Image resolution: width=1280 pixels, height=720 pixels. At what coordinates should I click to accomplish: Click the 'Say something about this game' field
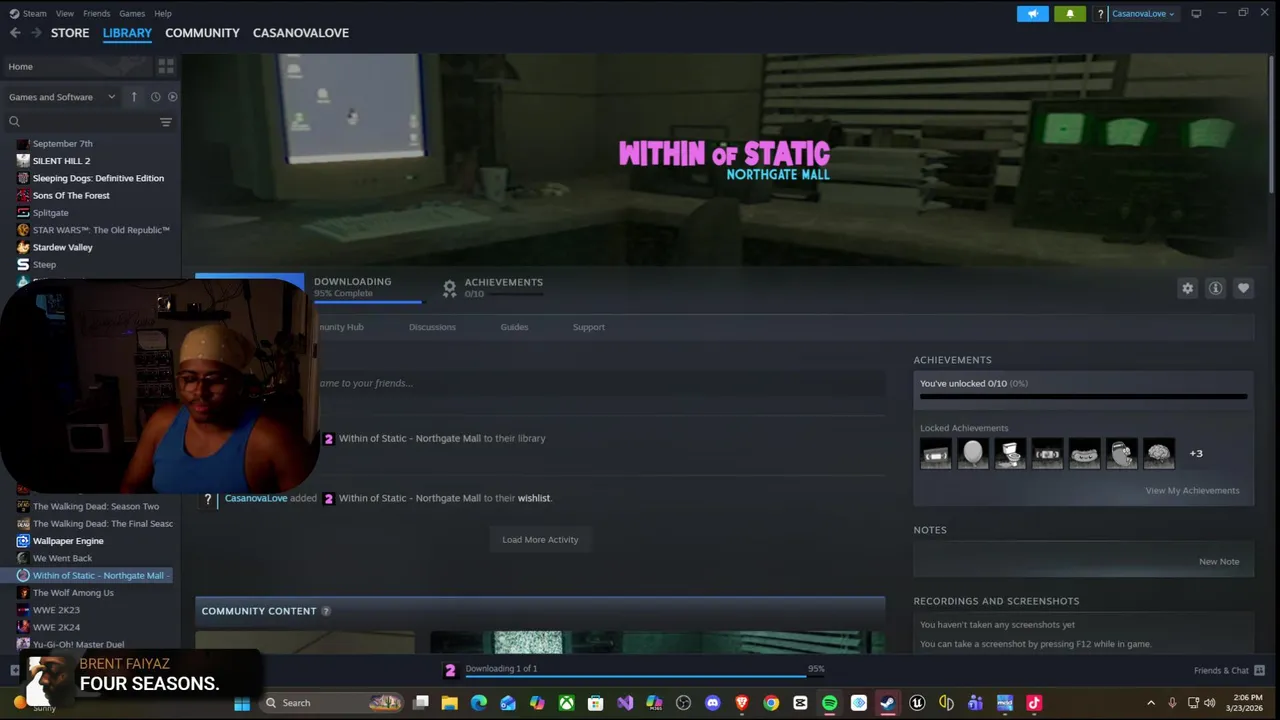click(x=540, y=383)
